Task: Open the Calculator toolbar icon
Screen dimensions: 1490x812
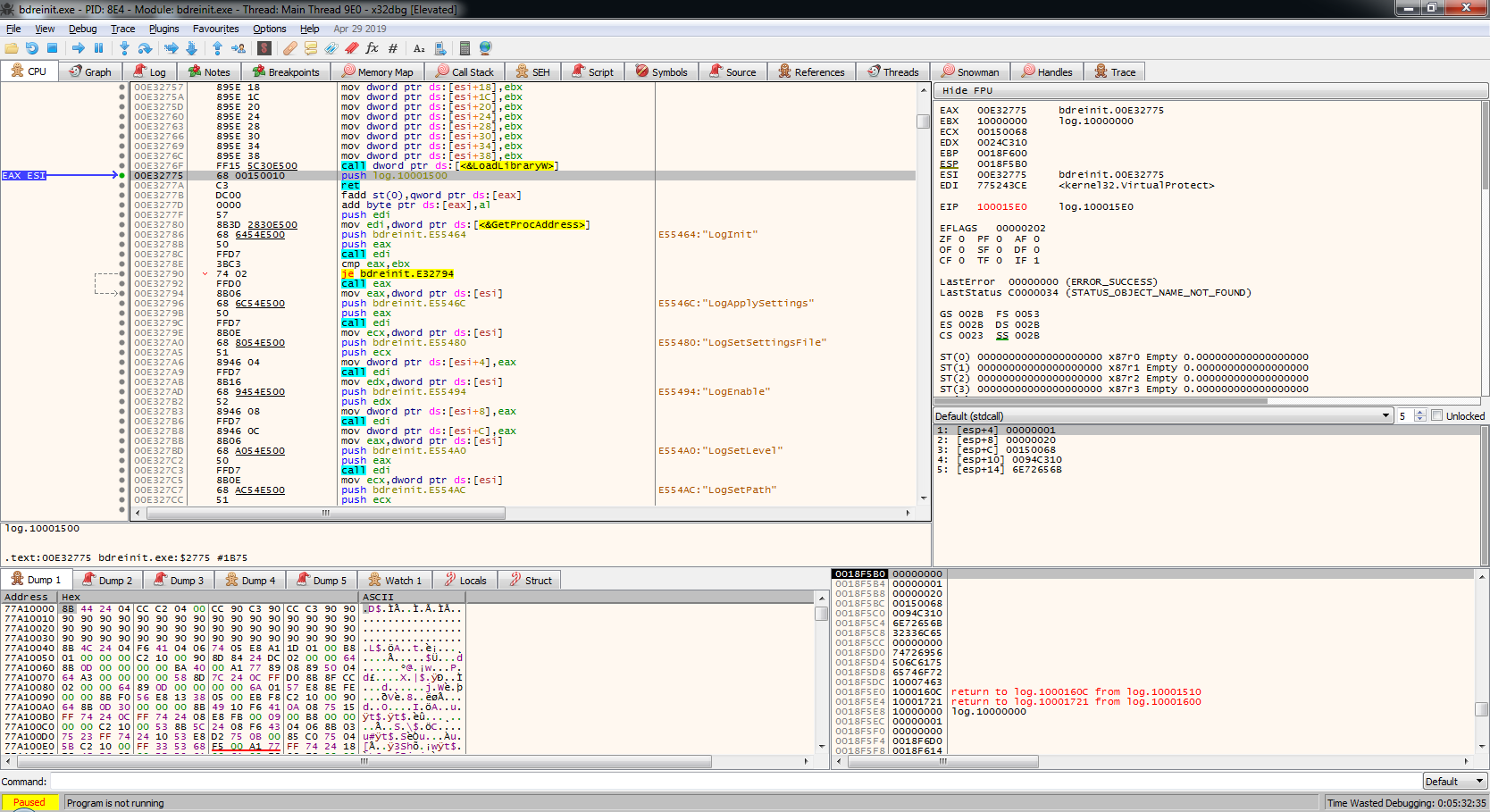Action: click(465, 48)
